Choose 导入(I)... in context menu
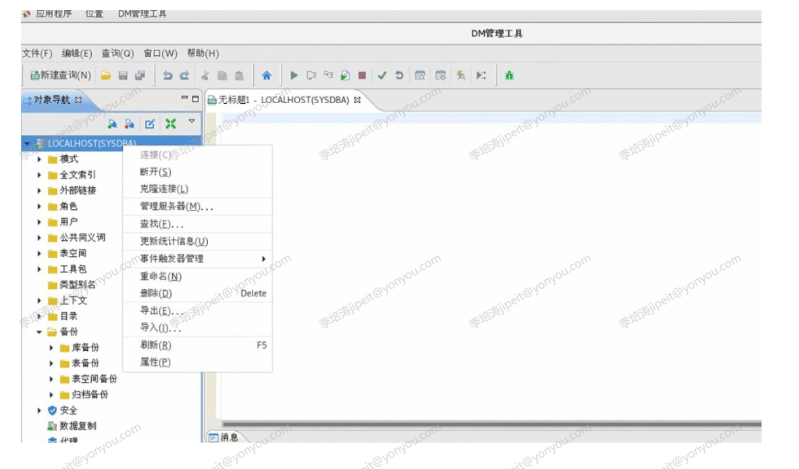799x469 pixels. (x=198, y=328)
